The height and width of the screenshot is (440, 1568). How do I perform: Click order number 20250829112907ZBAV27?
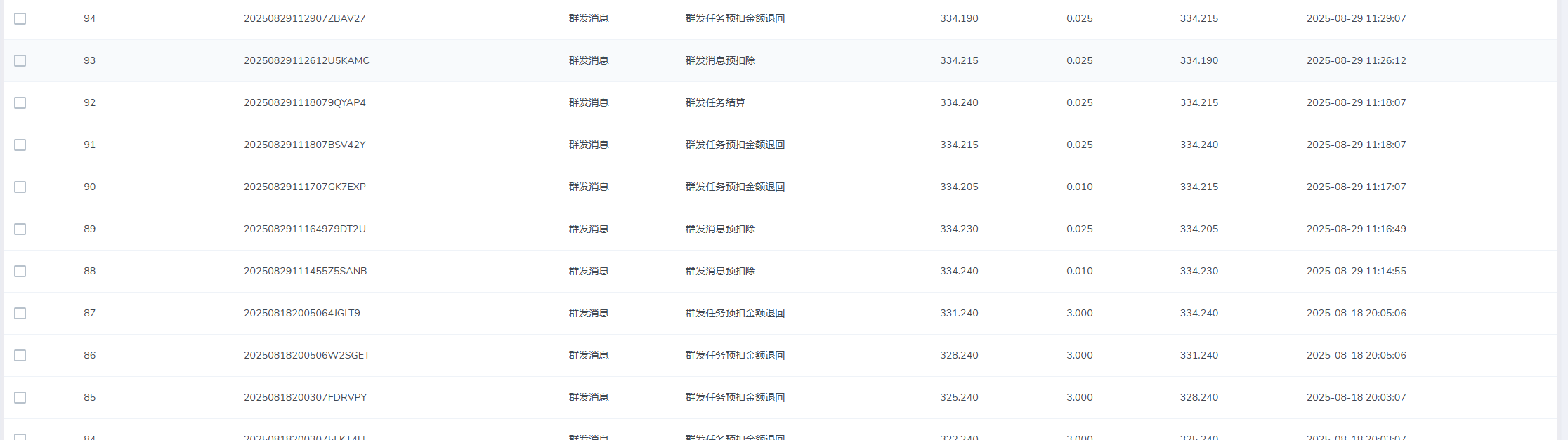[304, 18]
